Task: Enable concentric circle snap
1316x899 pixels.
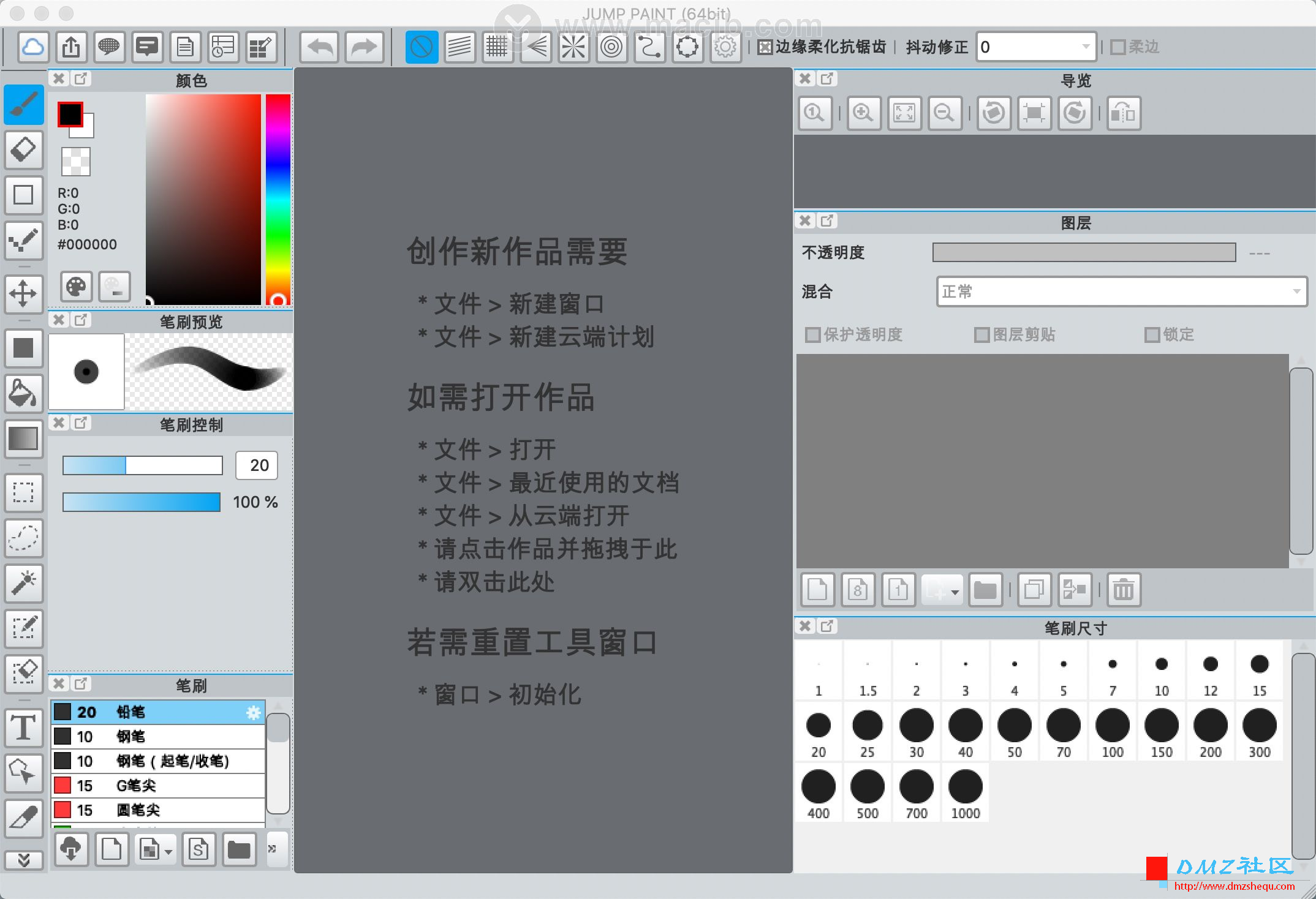Action: (611, 47)
